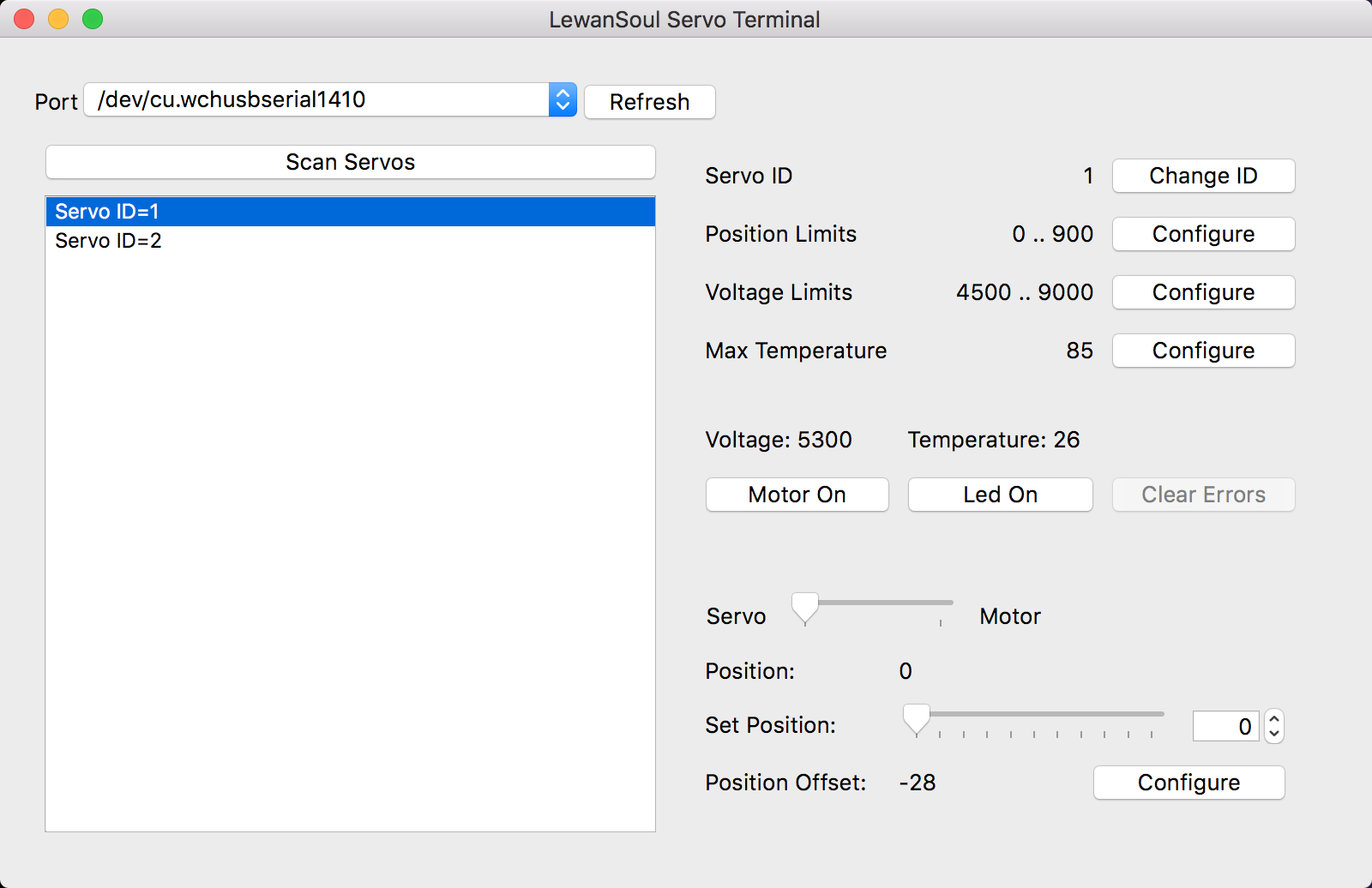Image resolution: width=1372 pixels, height=888 pixels.
Task: Configure the Position Limits
Action: tap(1203, 234)
